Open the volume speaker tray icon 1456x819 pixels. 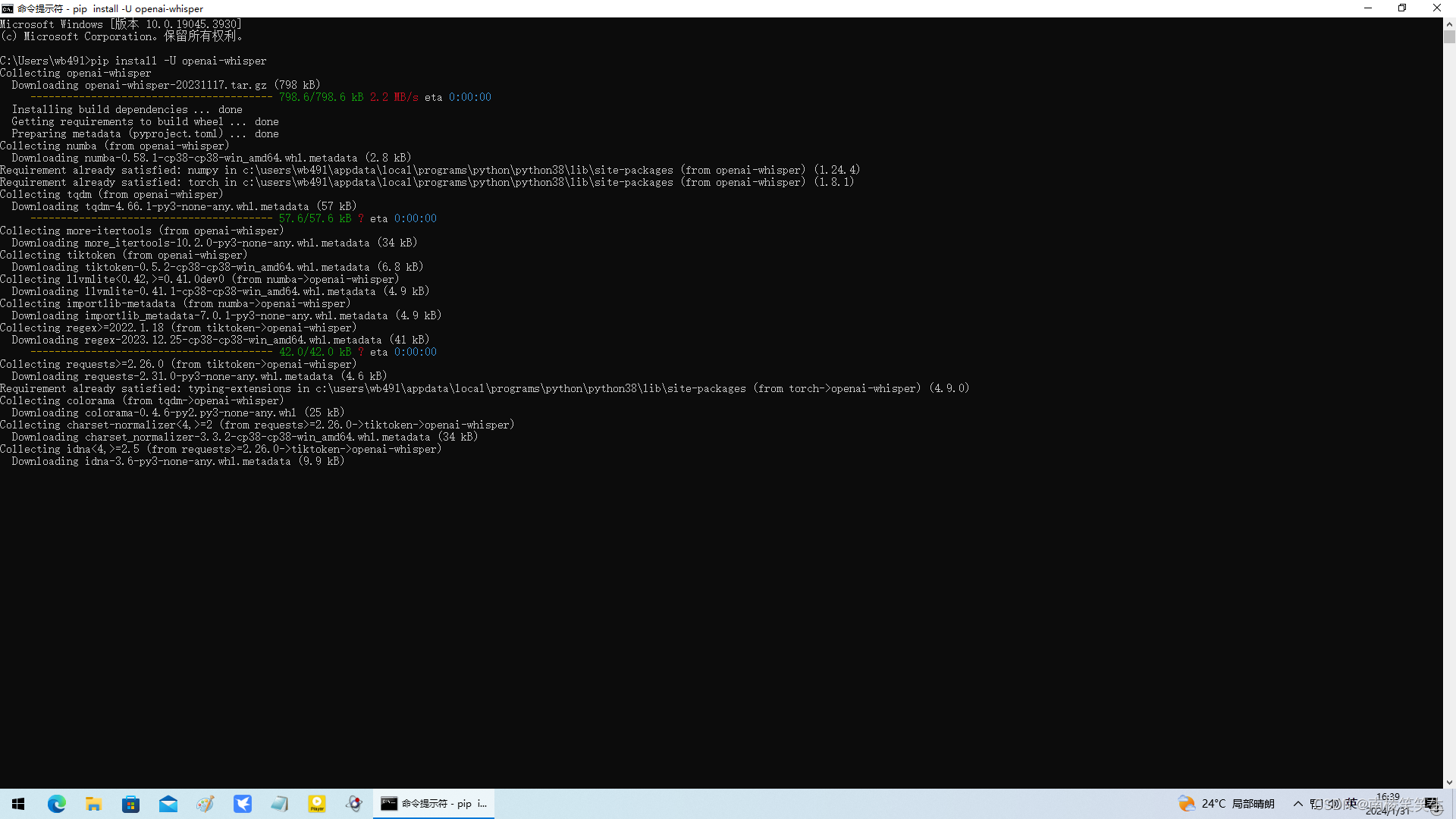pyautogui.click(x=1334, y=804)
